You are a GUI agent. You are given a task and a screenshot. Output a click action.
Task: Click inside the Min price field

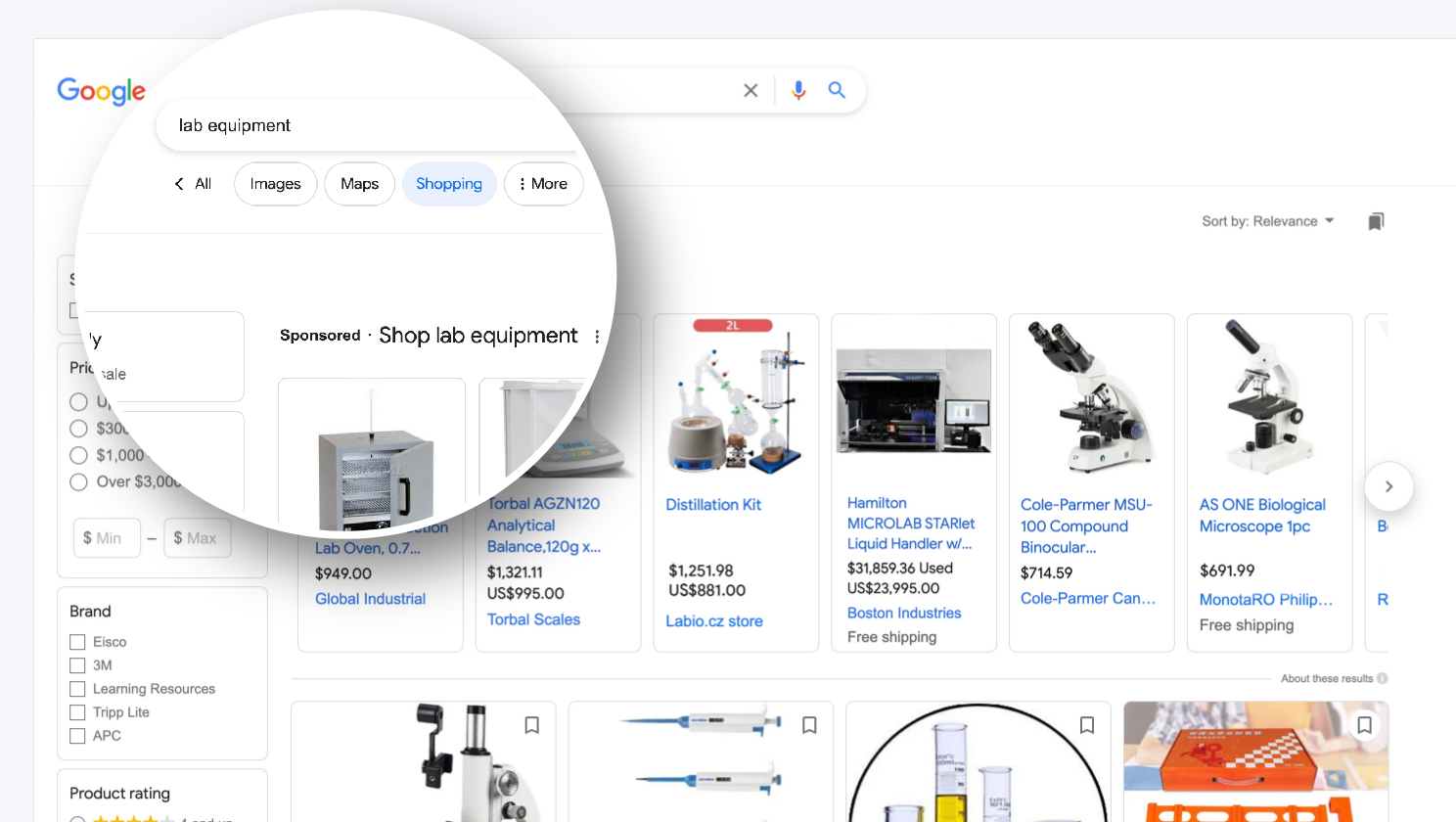[x=107, y=537]
